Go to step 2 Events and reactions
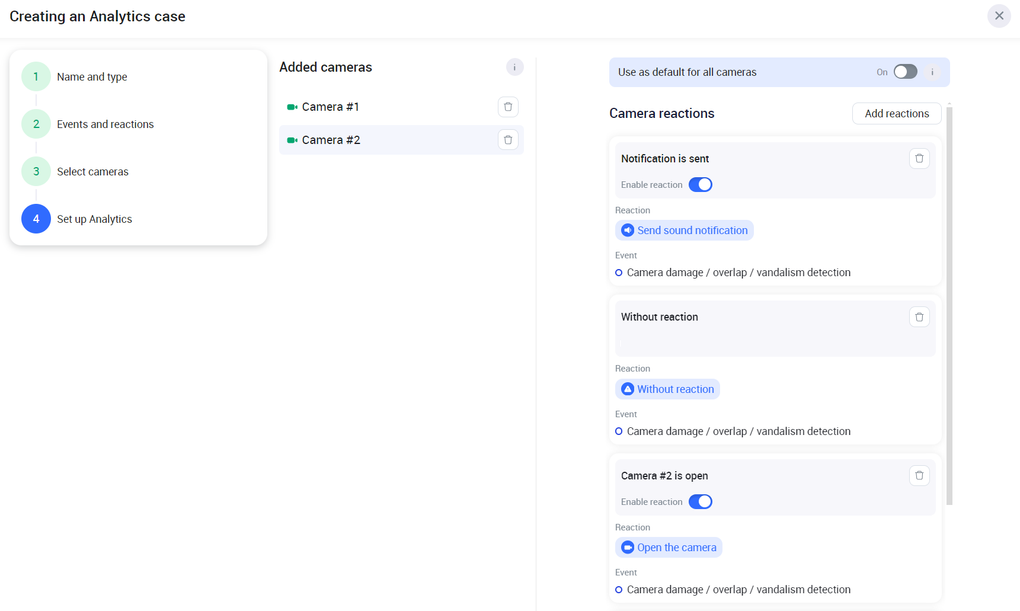Screen dimensions: 1020x611 tap(104, 124)
